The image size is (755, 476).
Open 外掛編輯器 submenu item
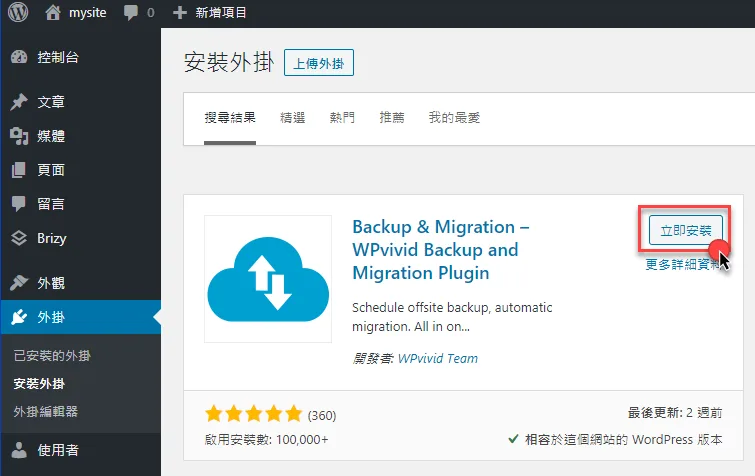(x=46, y=412)
